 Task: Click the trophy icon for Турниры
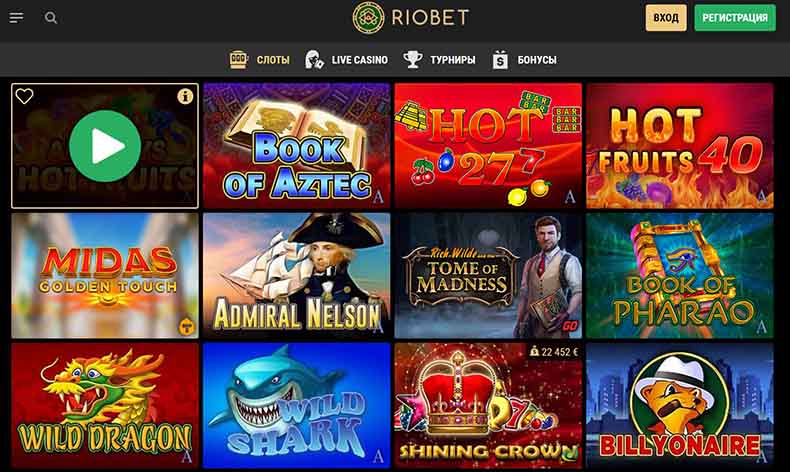pos(413,59)
